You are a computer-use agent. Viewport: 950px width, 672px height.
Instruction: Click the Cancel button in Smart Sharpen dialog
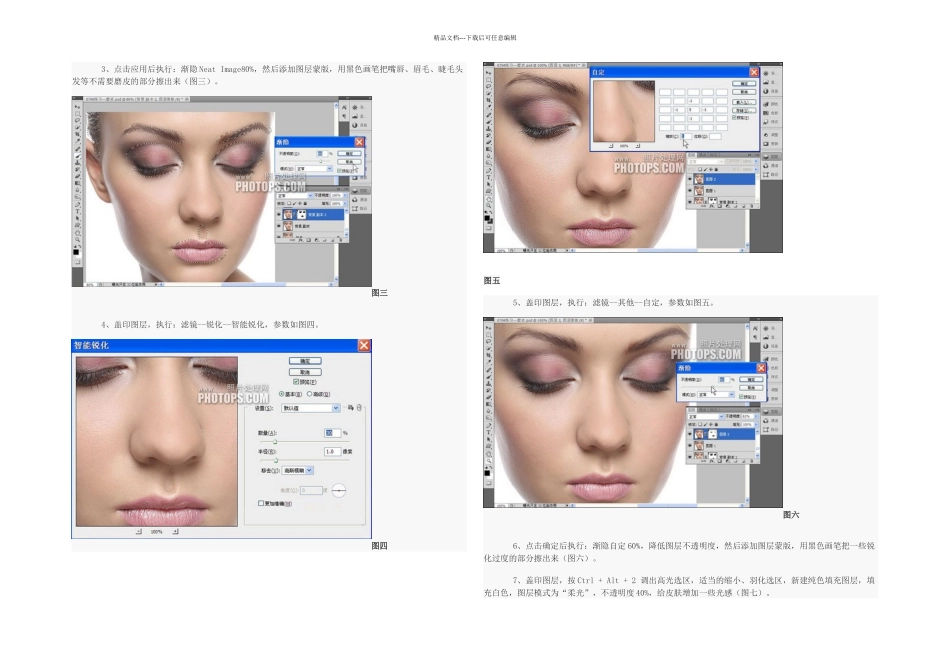click(x=304, y=371)
